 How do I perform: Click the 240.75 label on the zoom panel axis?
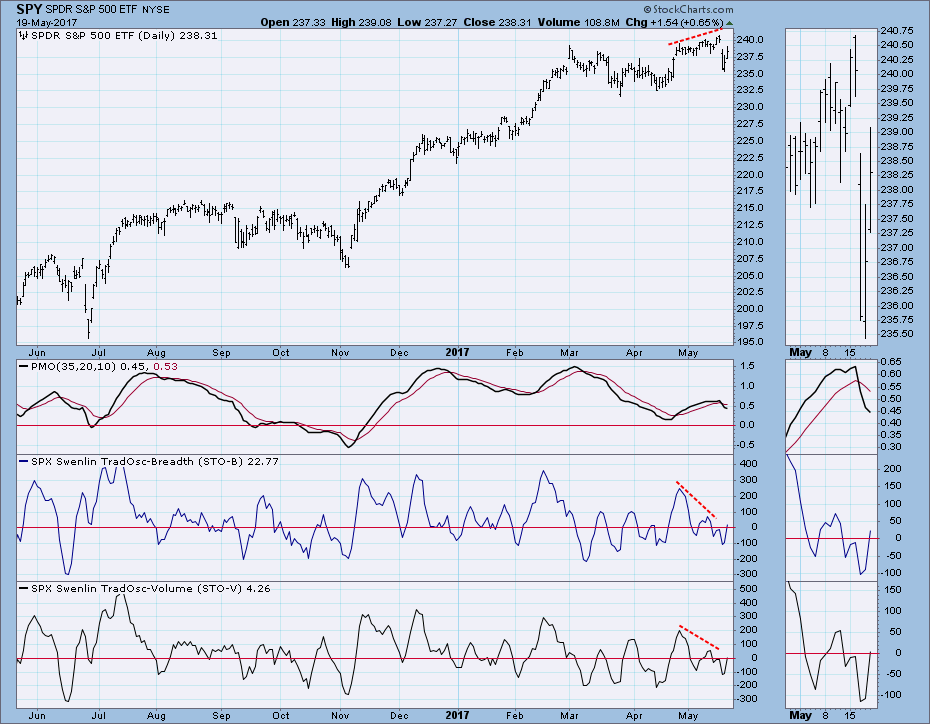pyautogui.click(x=897, y=30)
